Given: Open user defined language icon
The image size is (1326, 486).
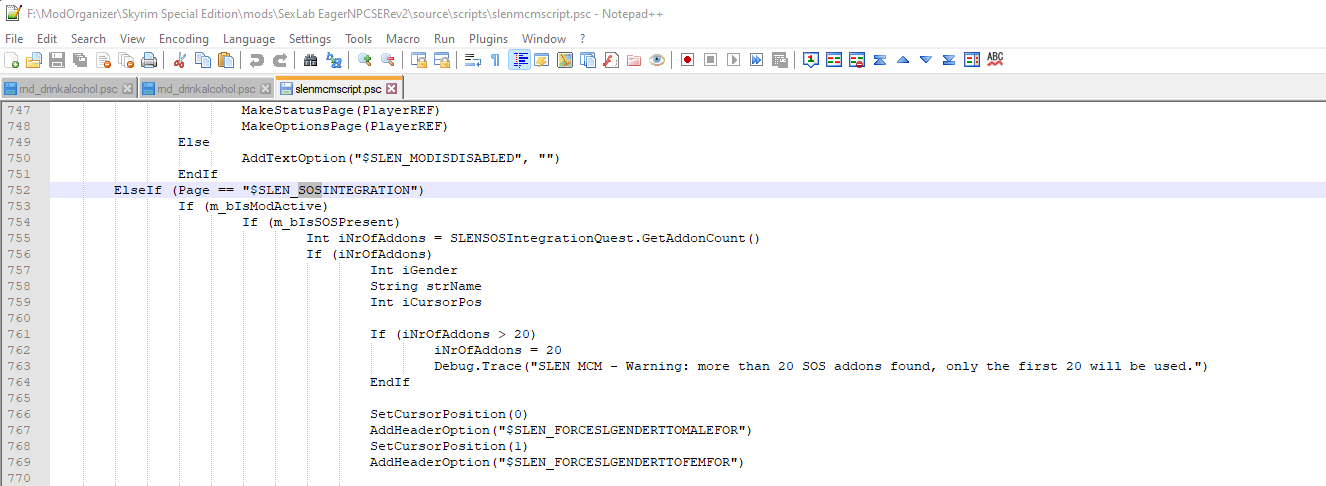Looking at the screenshot, I should 542,60.
